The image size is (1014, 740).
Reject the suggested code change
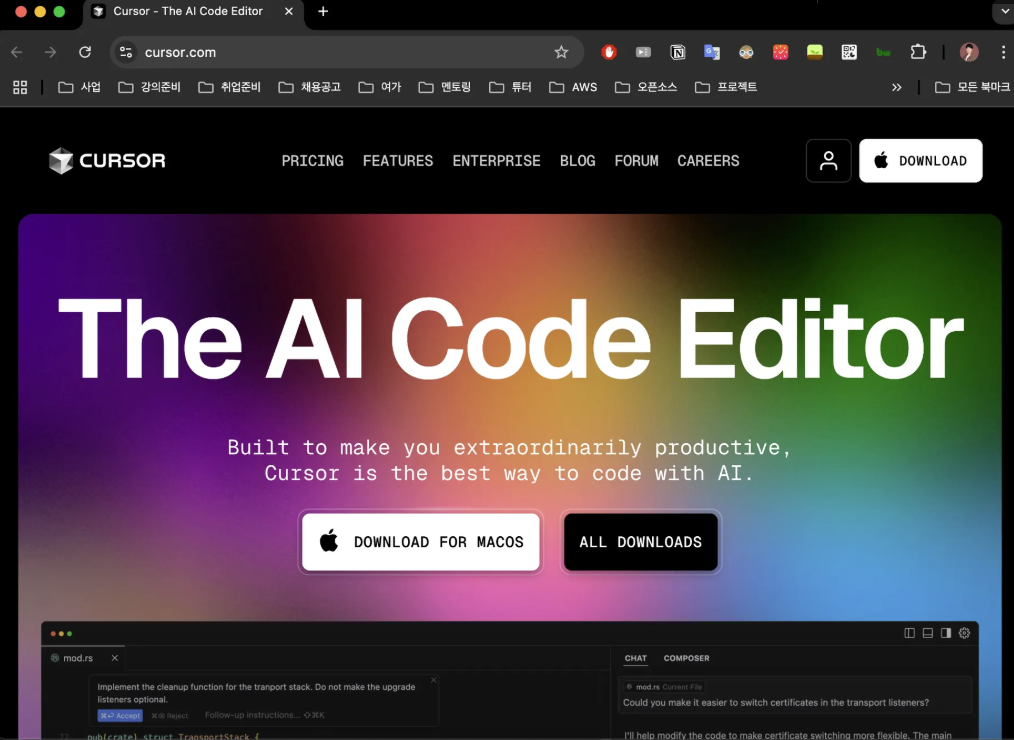click(x=169, y=715)
